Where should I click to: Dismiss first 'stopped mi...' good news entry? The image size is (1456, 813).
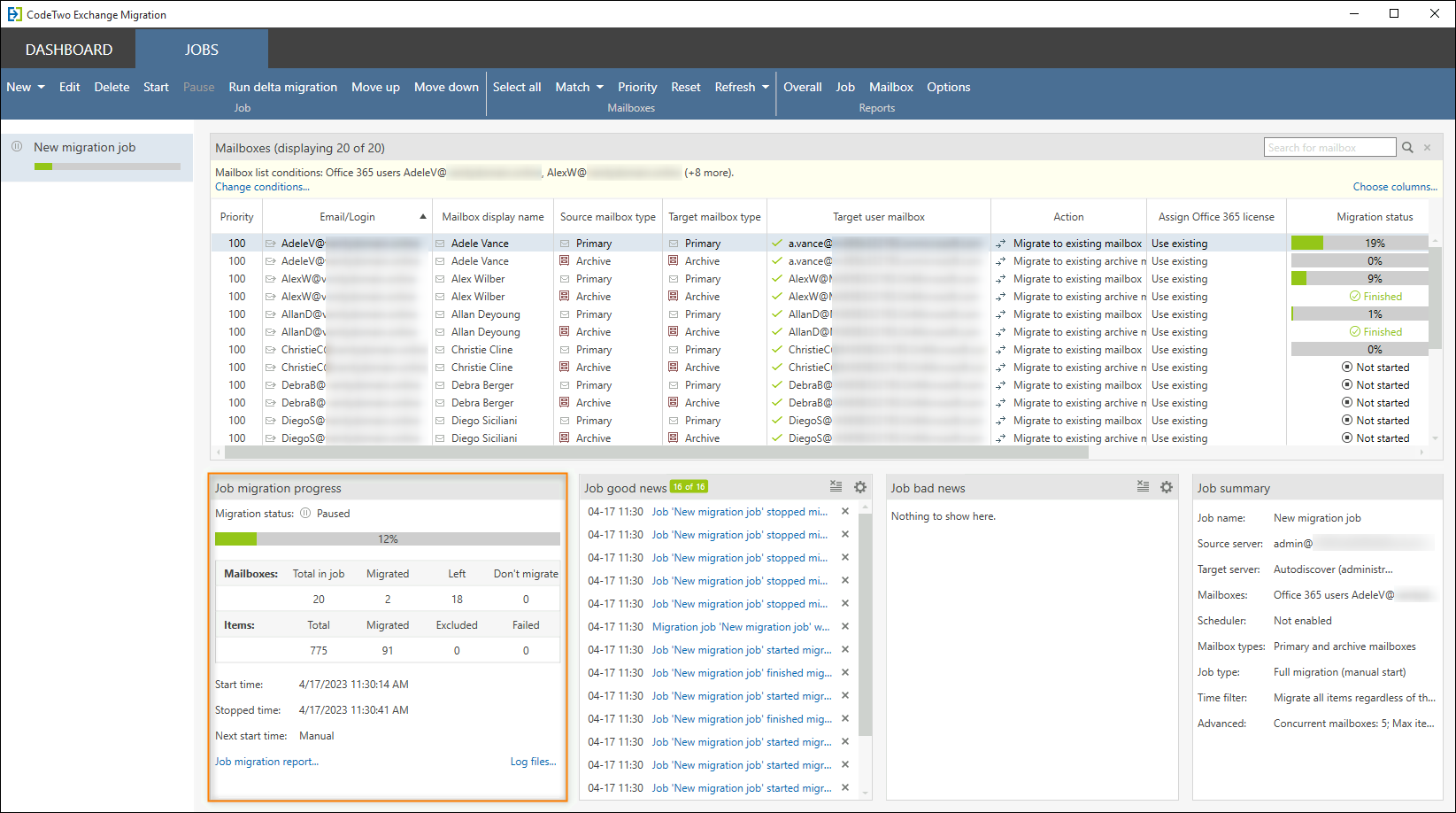click(x=845, y=511)
